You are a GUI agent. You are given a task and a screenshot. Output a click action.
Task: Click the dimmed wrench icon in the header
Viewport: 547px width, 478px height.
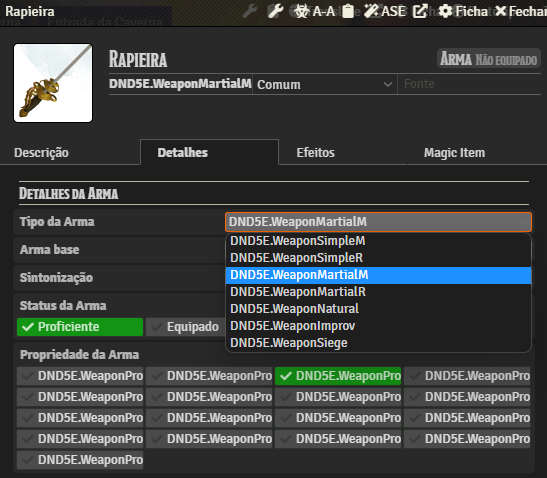[x=250, y=12]
